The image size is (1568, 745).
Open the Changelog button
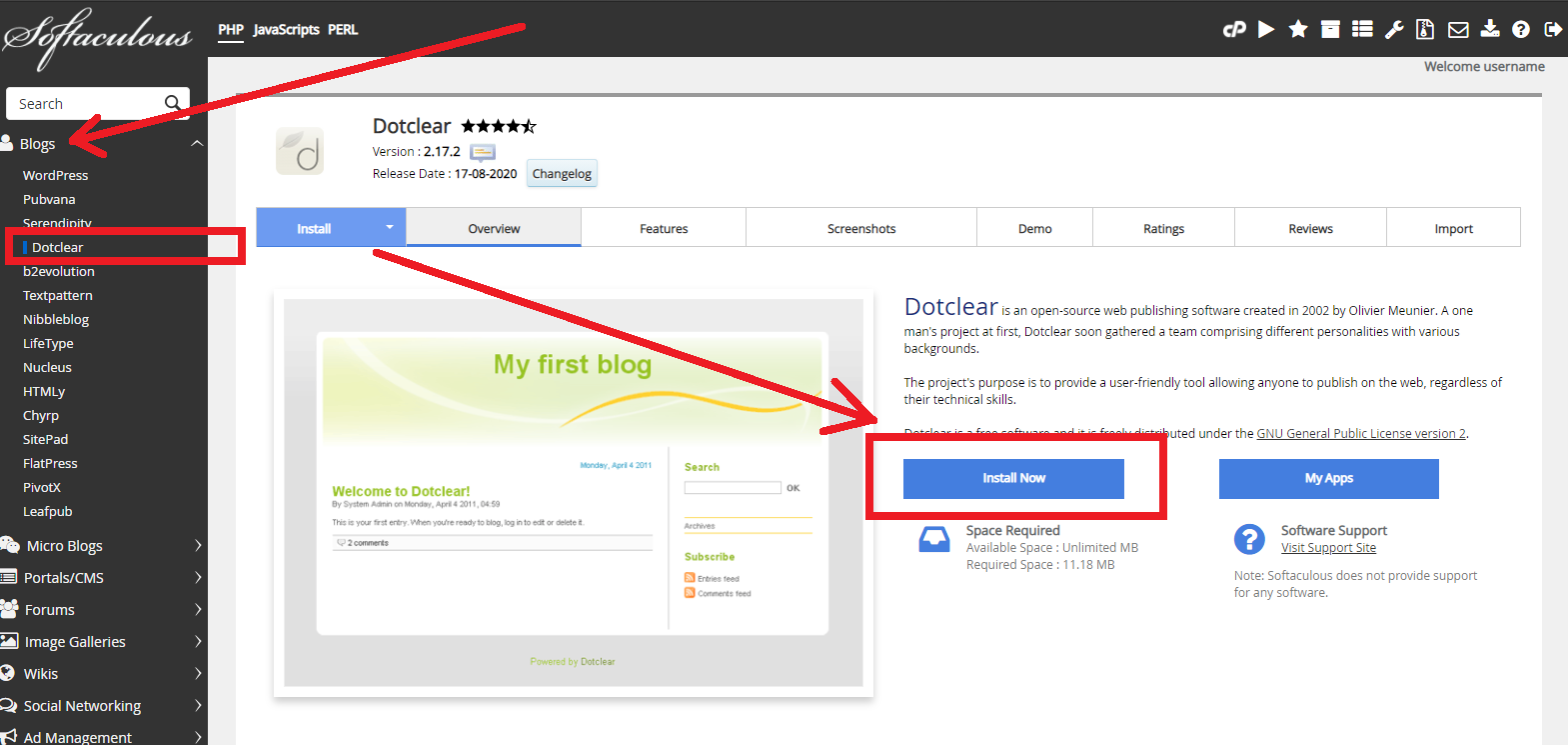coord(562,173)
